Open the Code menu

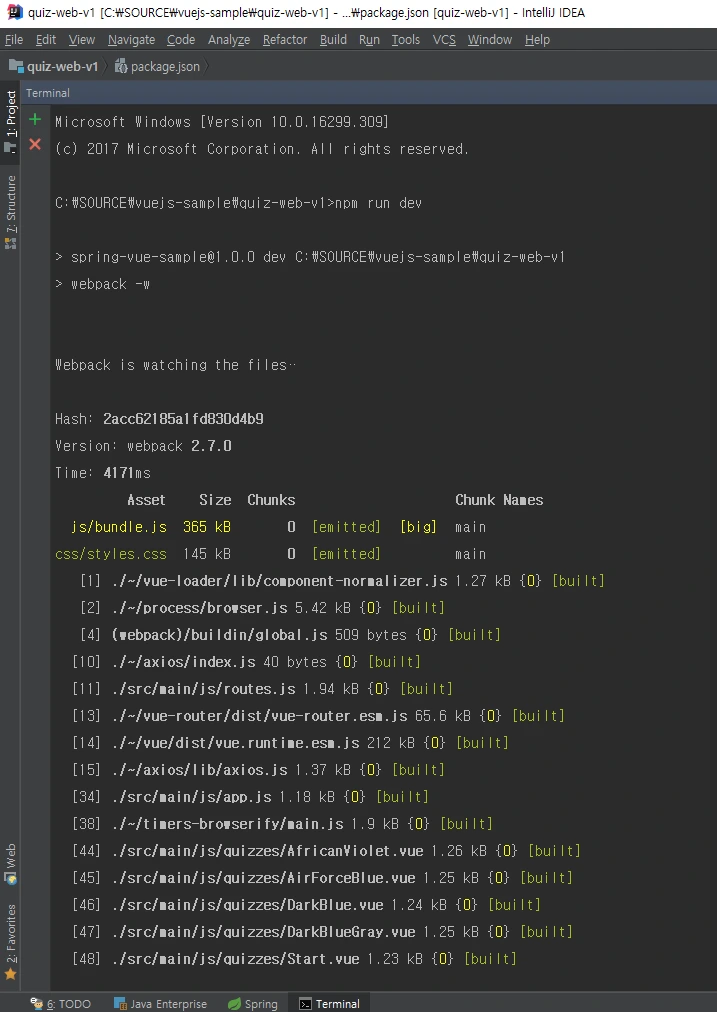pyautogui.click(x=181, y=40)
